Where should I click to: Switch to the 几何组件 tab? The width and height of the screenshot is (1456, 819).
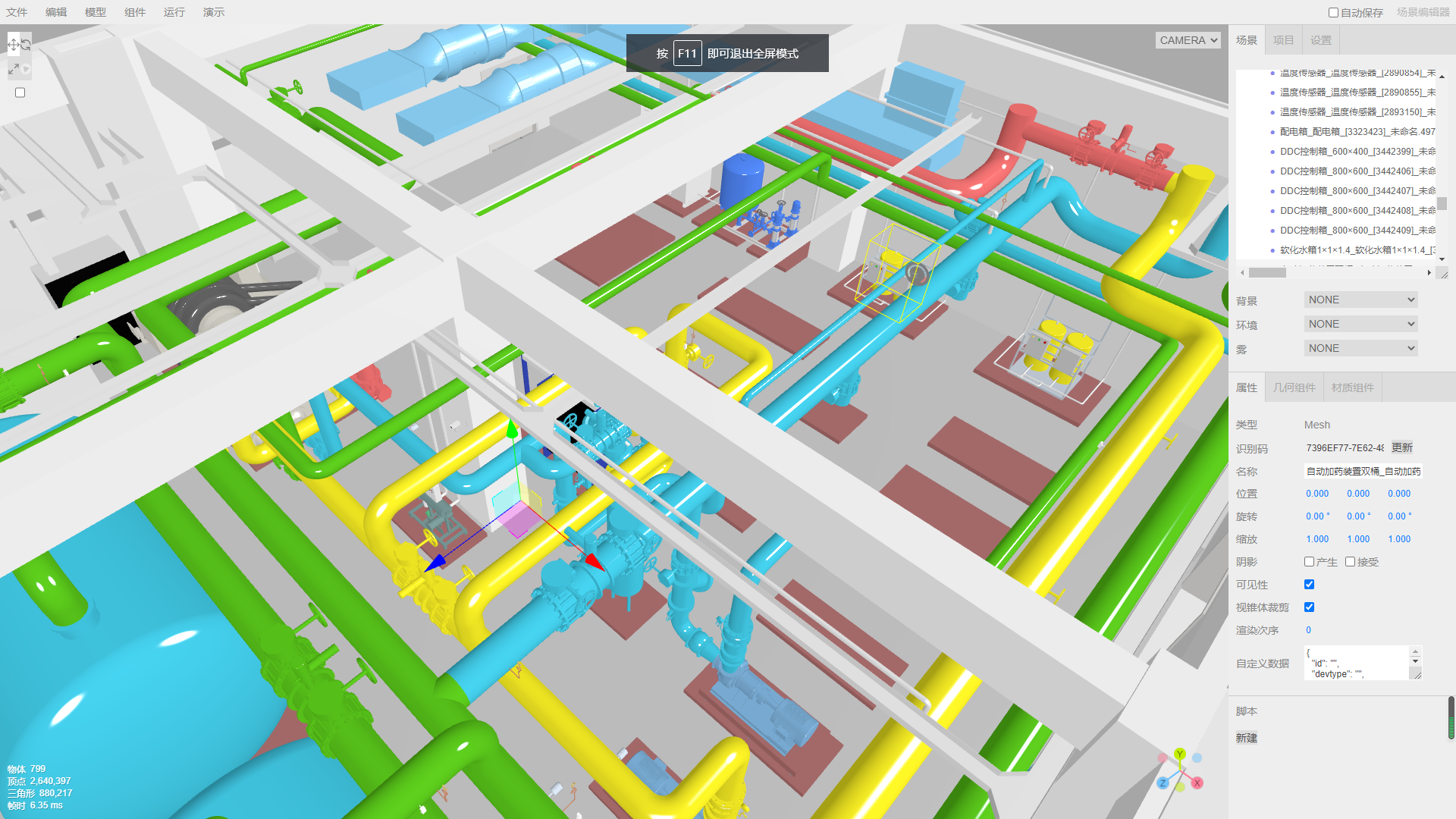tap(1294, 388)
